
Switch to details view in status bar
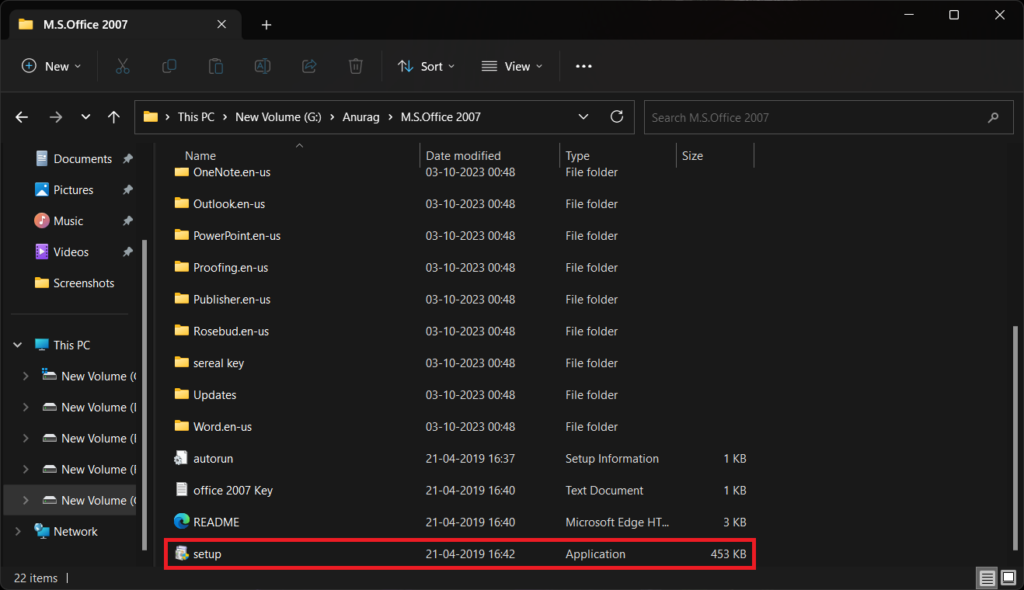pyautogui.click(x=986, y=578)
